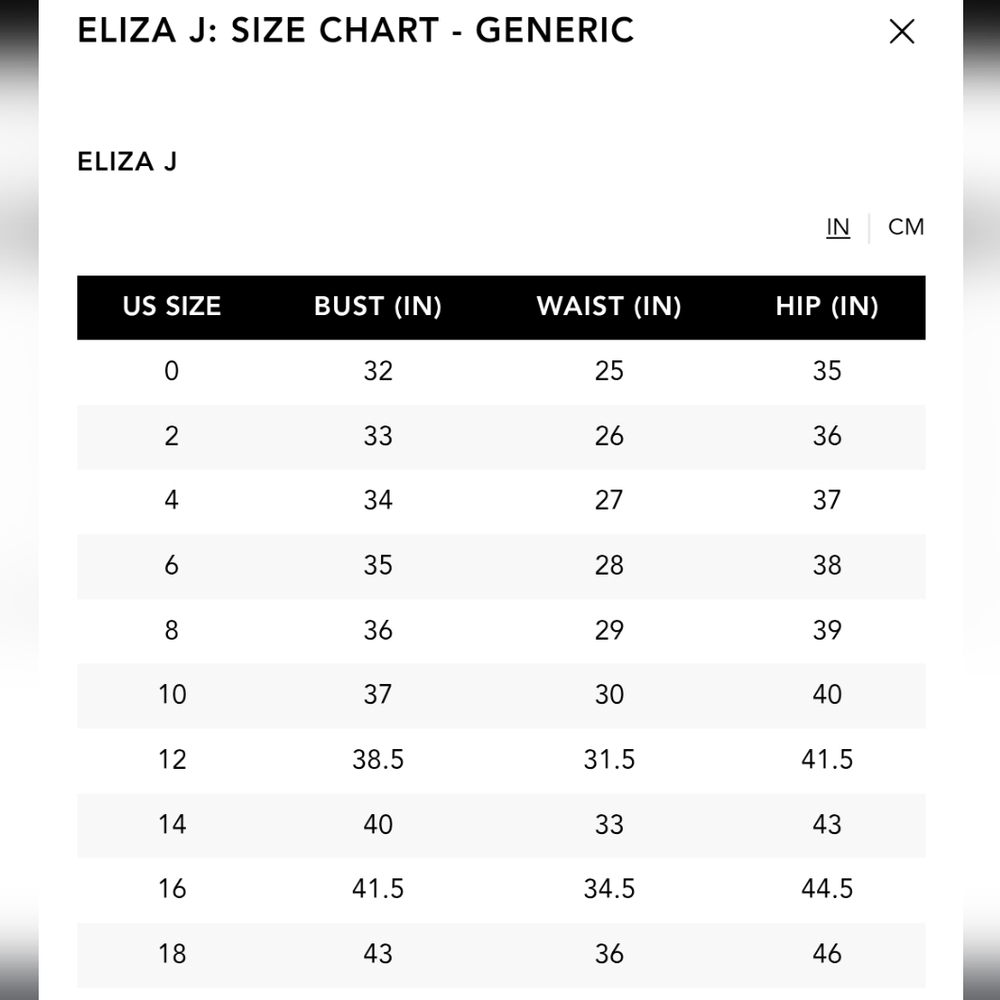Select US size 0 row label
The image size is (1000, 1000).
pos(172,371)
